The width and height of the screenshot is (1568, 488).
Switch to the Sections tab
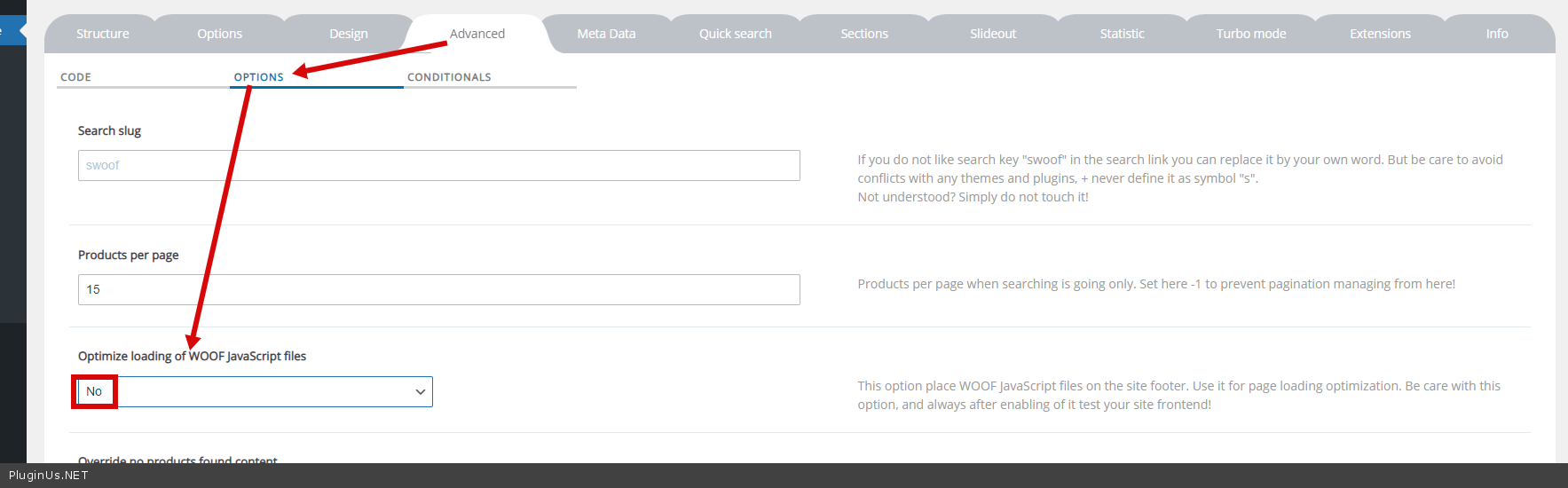pyautogui.click(x=863, y=34)
